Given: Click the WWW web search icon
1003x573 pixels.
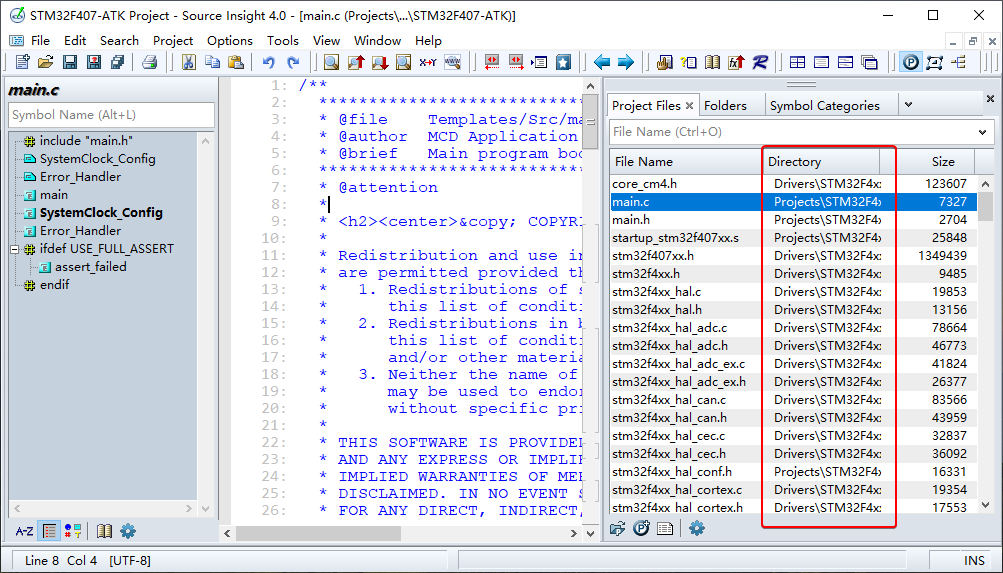Looking at the screenshot, I should tap(452, 62).
